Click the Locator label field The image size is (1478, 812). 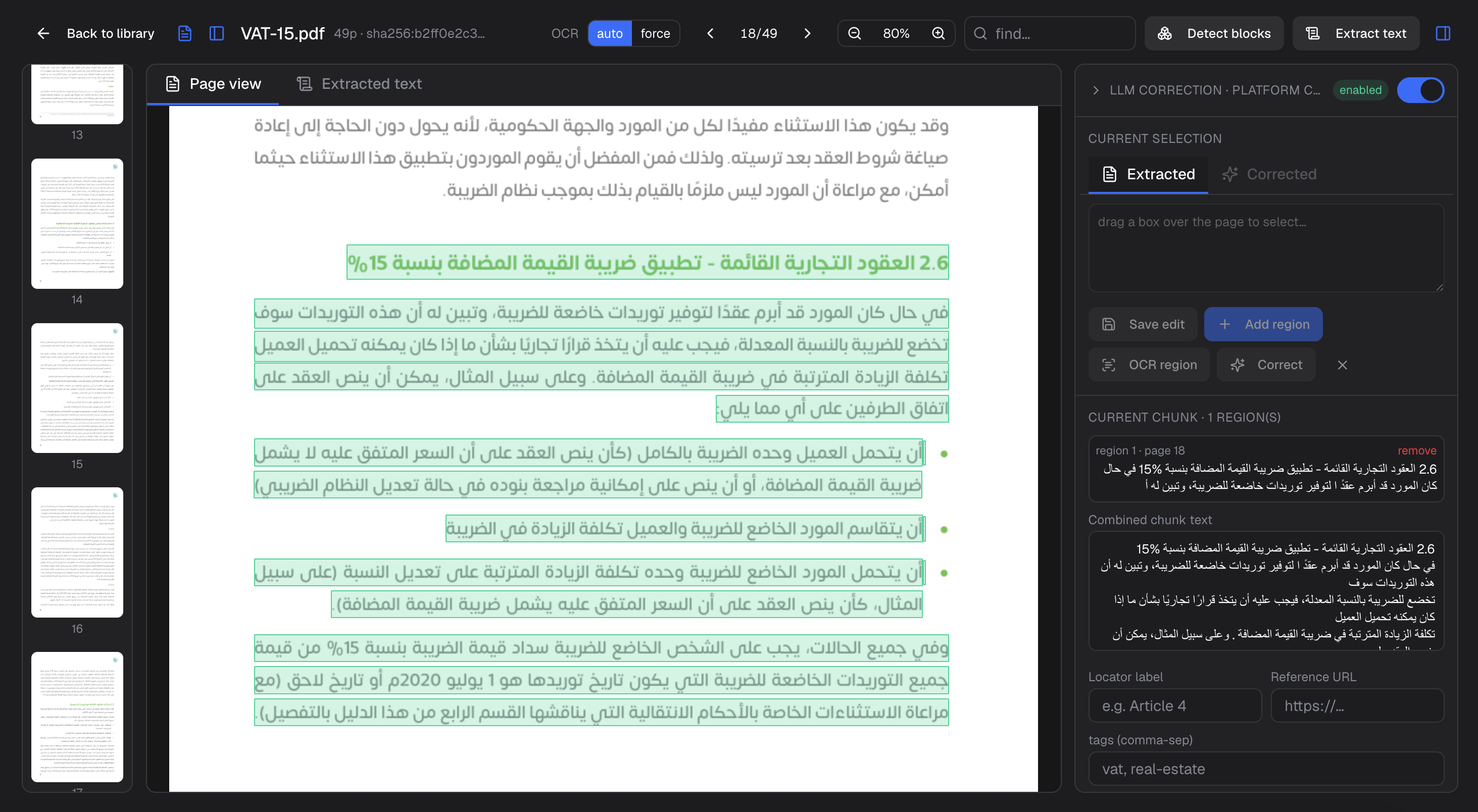click(x=1175, y=705)
